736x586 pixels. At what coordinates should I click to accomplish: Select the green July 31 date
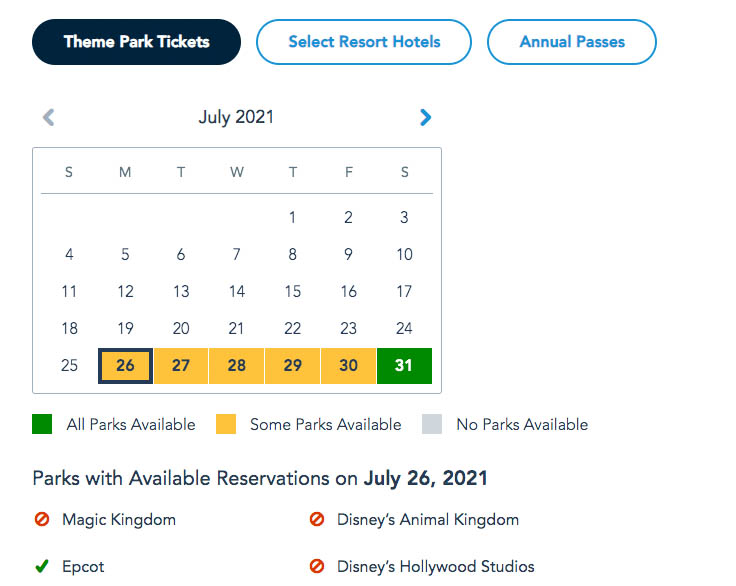click(x=404, y=366)
